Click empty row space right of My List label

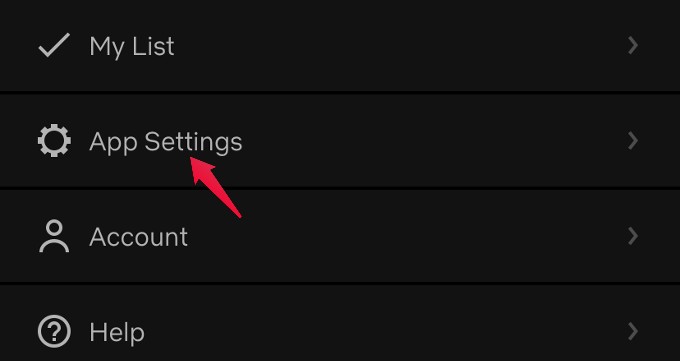point(399,45)
